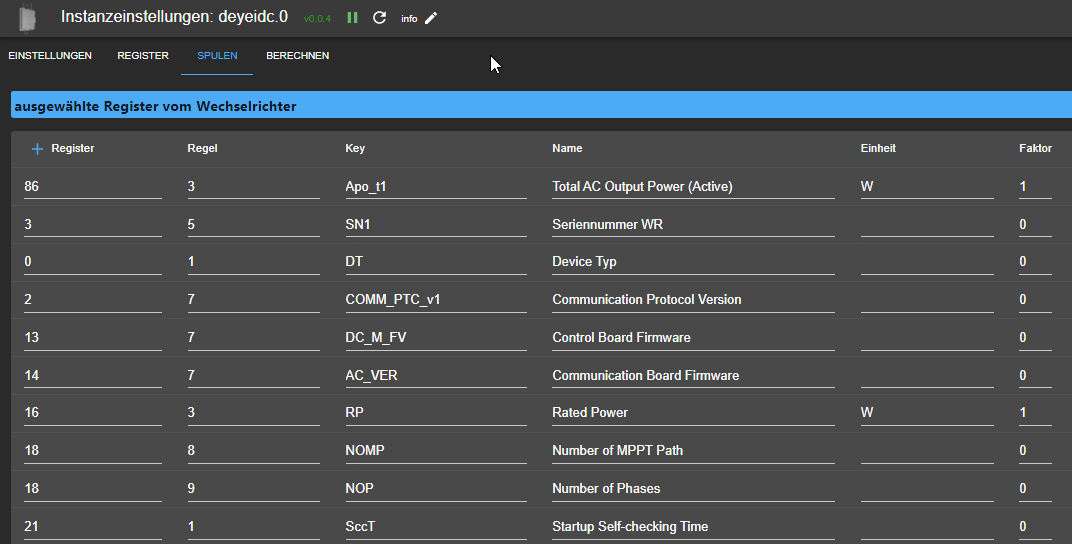Click the v0.0.4 version label

(x=317, y=19)
